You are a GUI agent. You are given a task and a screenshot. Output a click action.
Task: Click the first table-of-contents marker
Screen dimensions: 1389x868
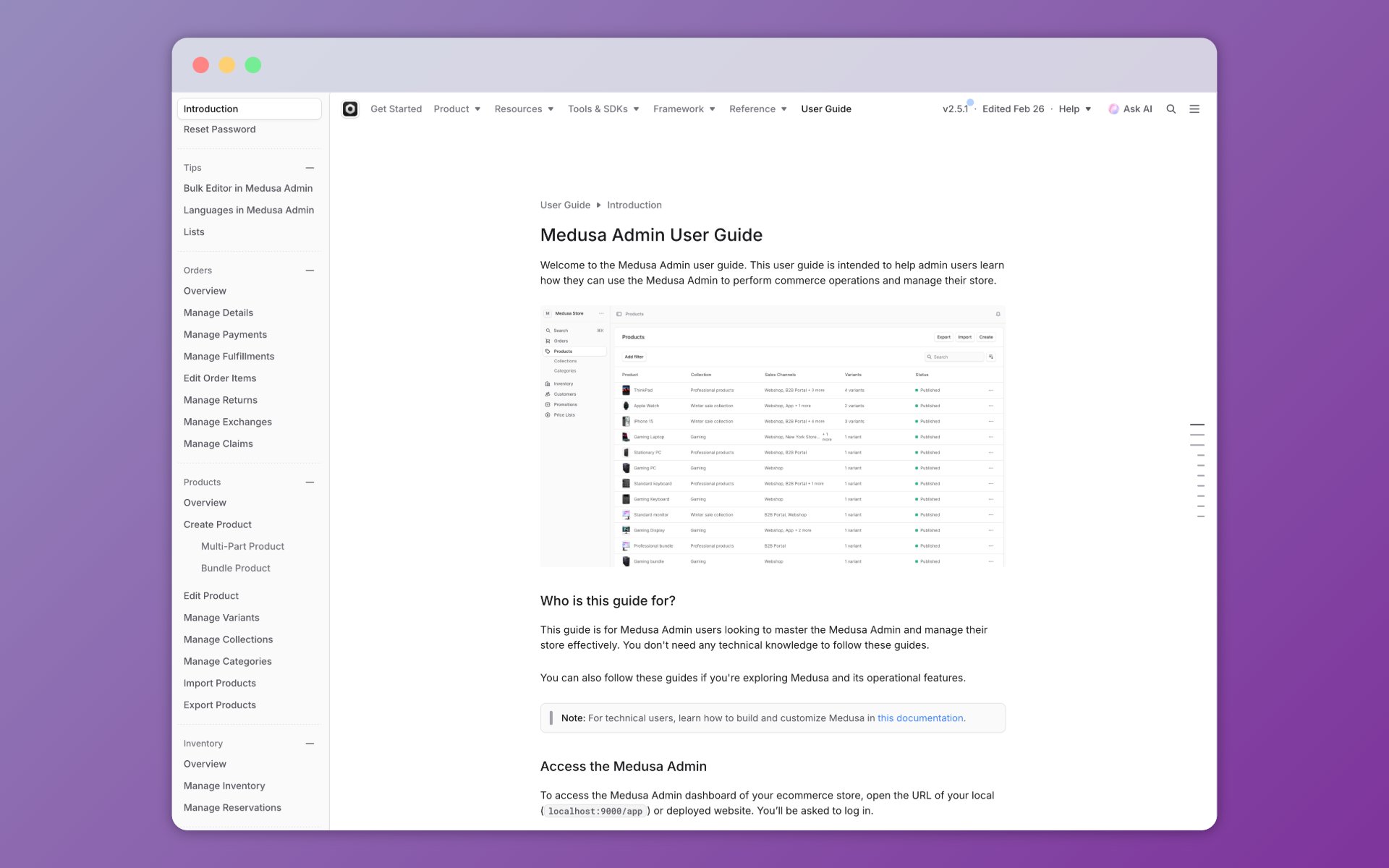[x=1197, y=425]
